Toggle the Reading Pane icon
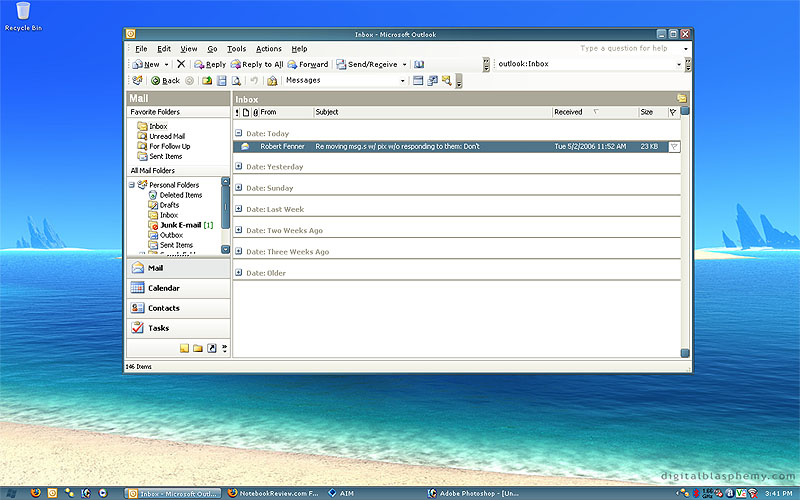This screenshot has height=500, width=800. click(221, 81)
